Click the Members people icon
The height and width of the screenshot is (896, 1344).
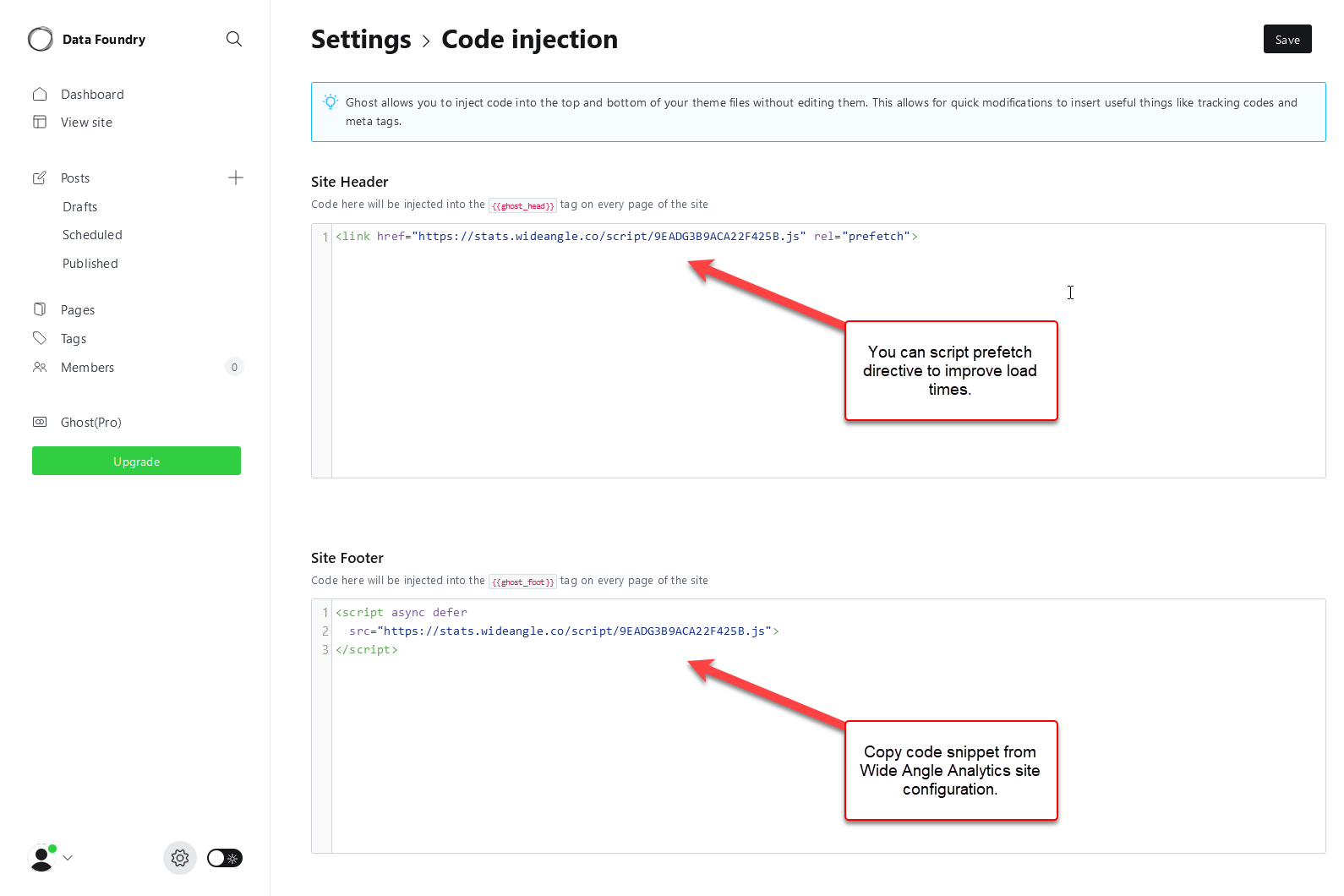[x=40, y=367]
